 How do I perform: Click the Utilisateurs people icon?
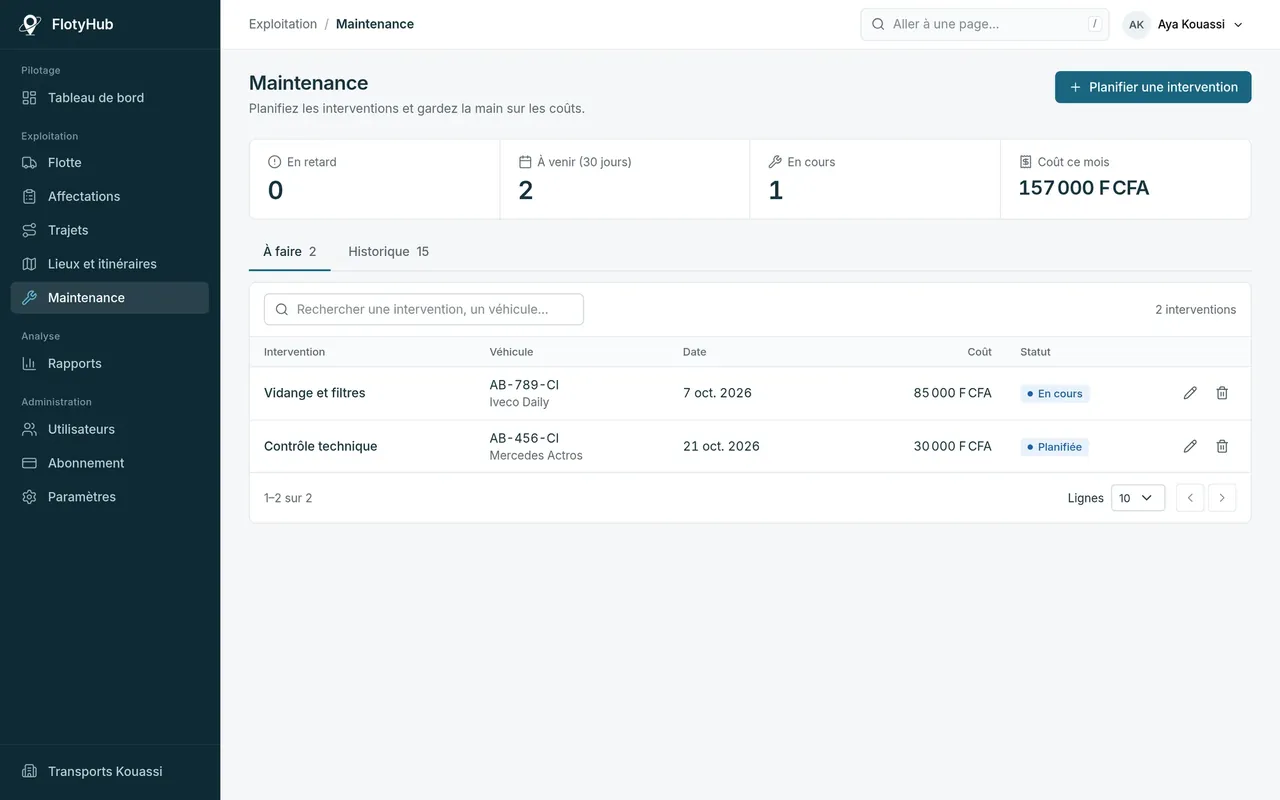click(x=29, y=429)
